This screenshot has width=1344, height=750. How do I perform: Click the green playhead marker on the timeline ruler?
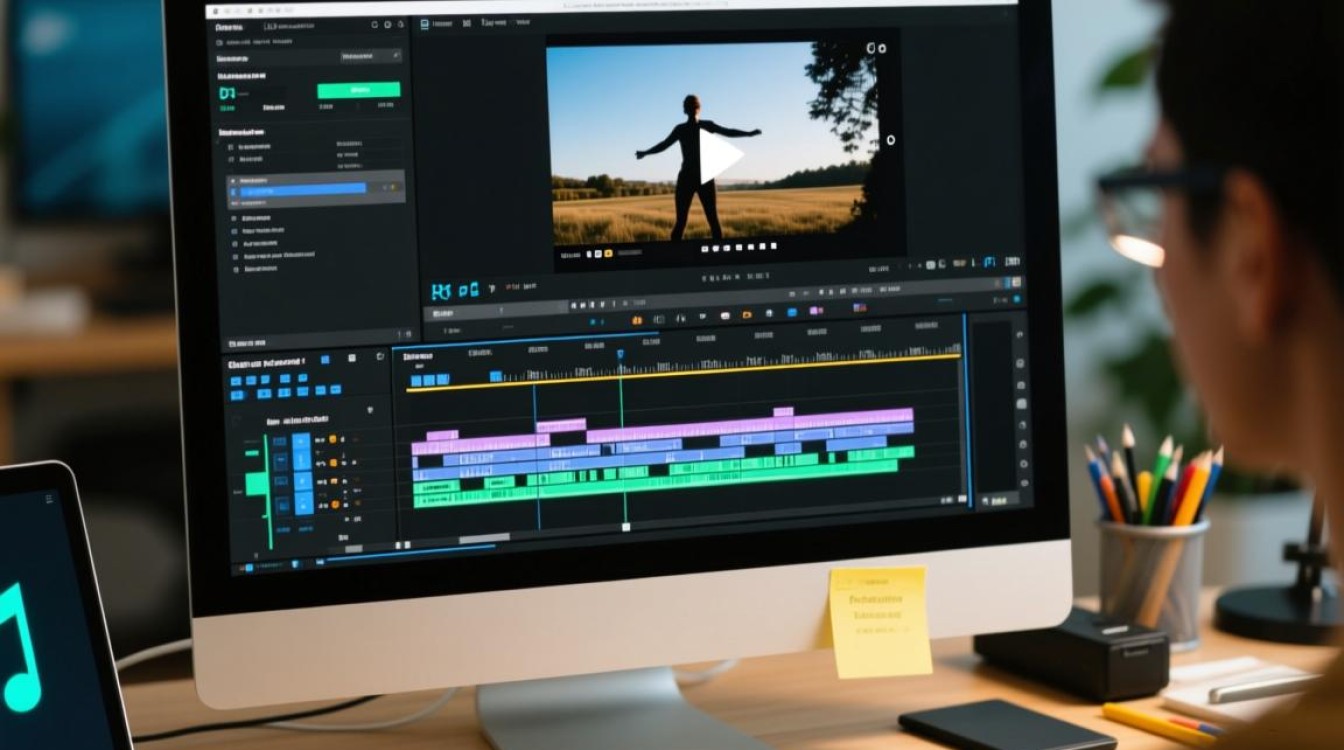[x=620, y=354]
